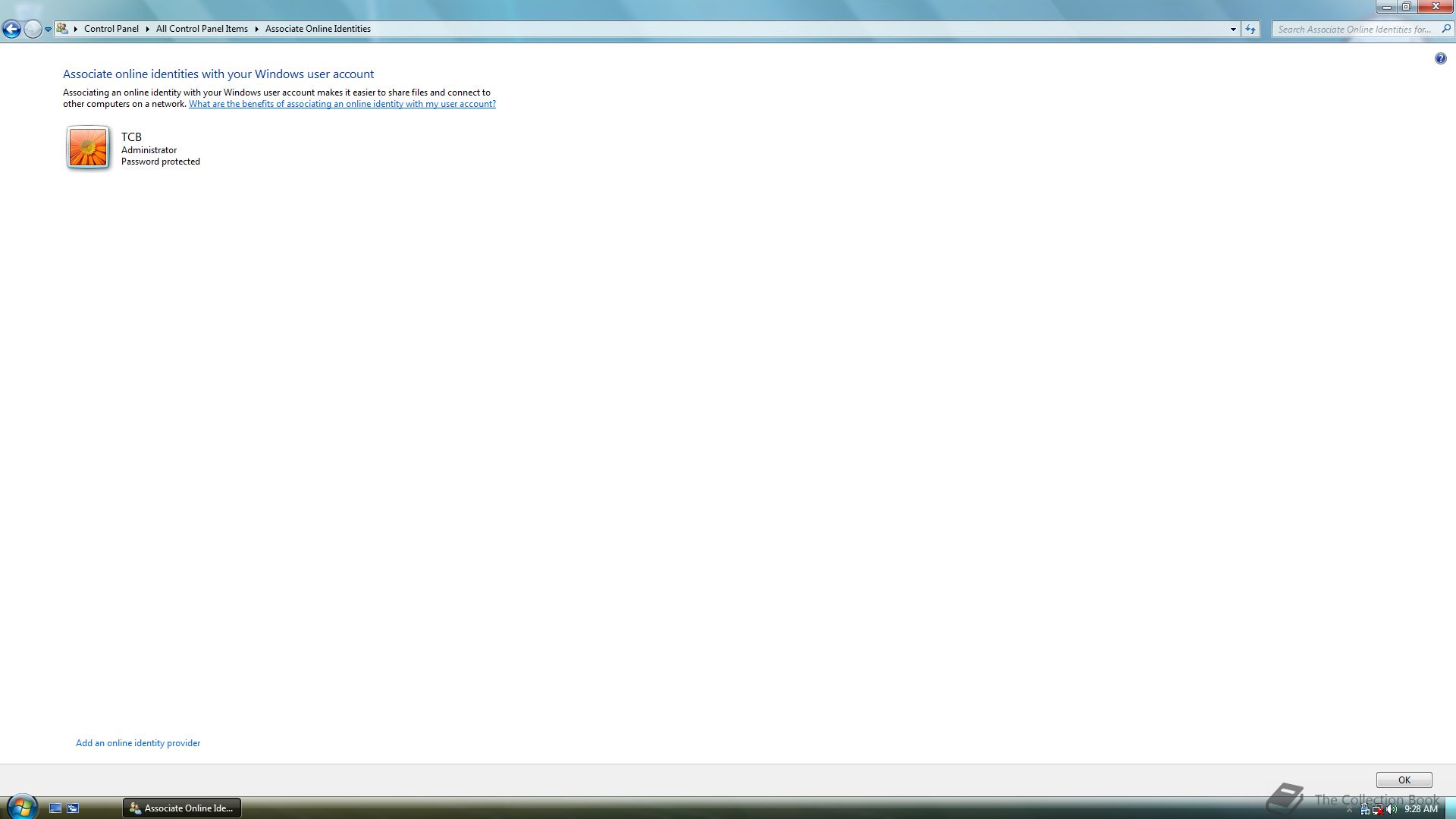This screenshot has height=819, width=1456.
Task: Navigate to All Control Panel Items breadcrumb
Action: [x=202, y=29]
